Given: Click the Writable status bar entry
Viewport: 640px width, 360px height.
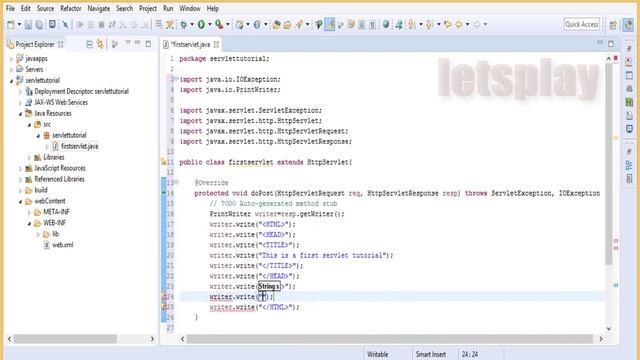Looking at the screenshot, I should coord(378,354).
